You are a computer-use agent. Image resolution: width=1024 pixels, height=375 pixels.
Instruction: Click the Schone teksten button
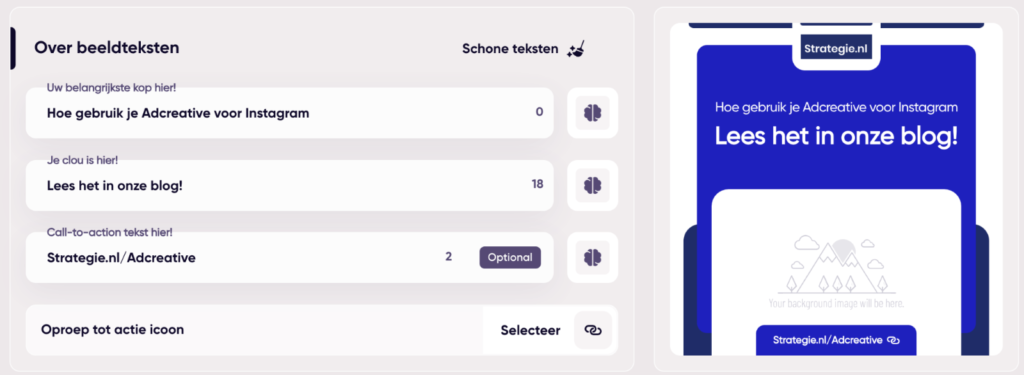click(524, 49)
